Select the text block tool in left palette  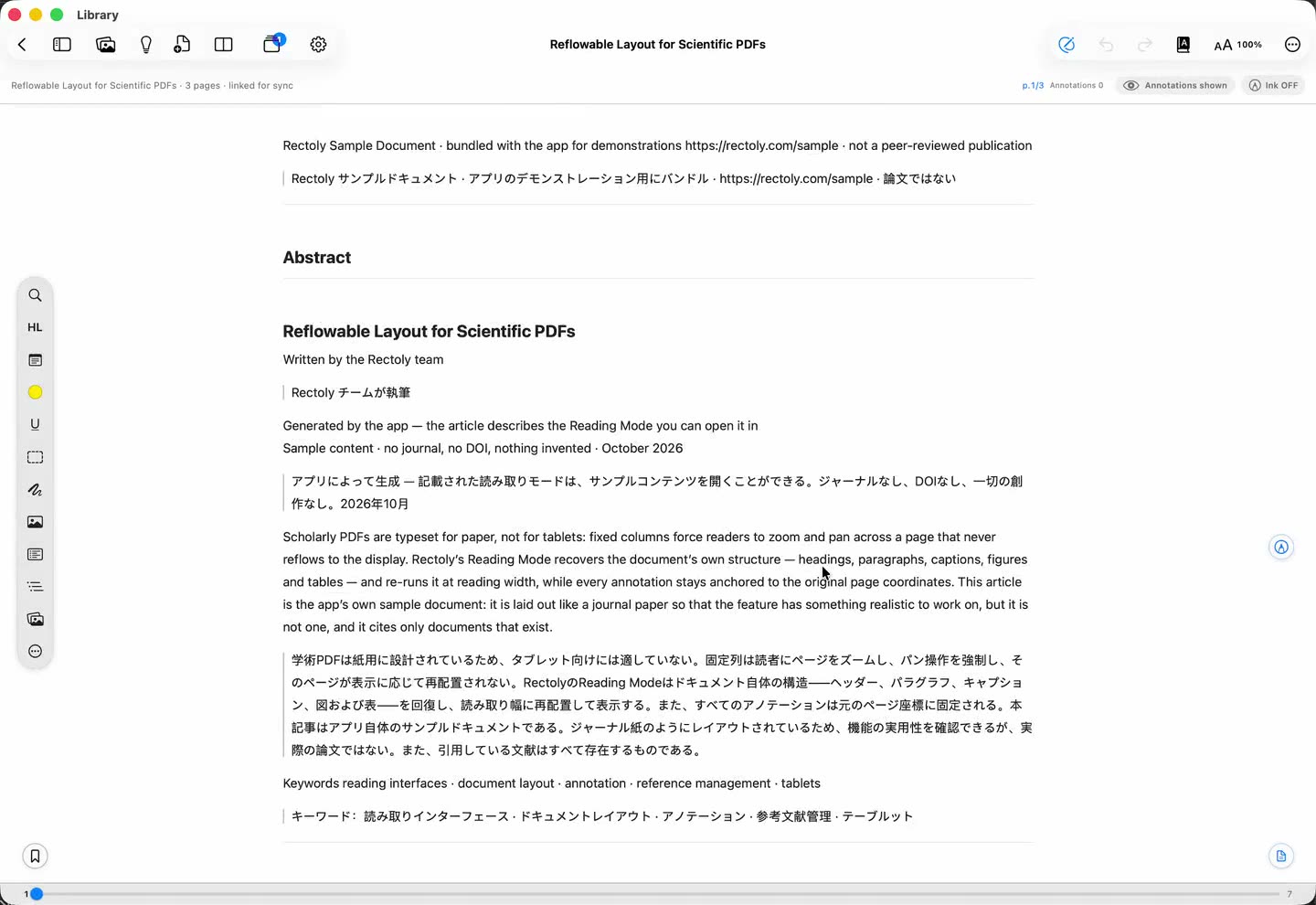[35, 554]
